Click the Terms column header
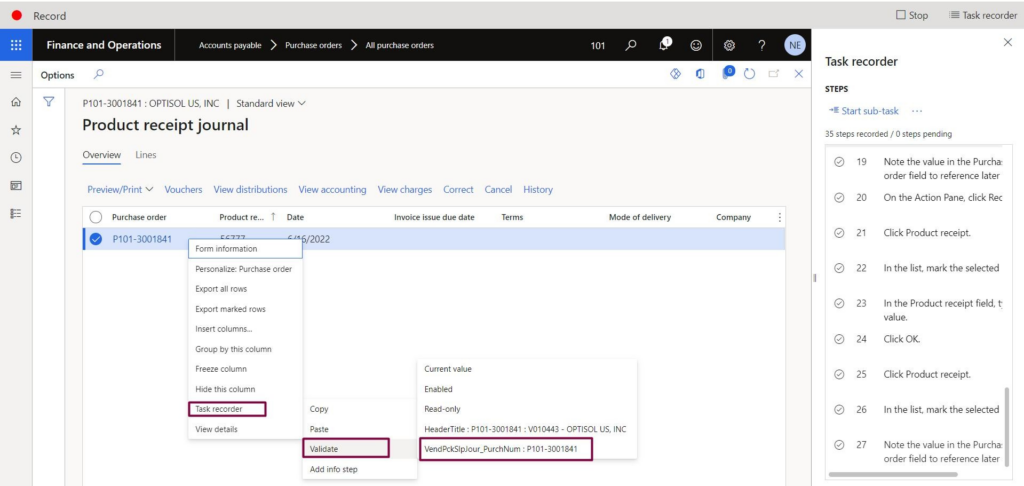Image resolution: width=1024 pixels, height=486 pixels. pyautogui.click(x=512, y=218)
